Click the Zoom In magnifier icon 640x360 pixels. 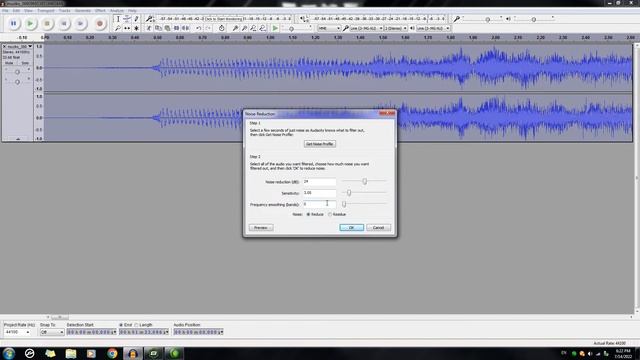click(235, 28)
